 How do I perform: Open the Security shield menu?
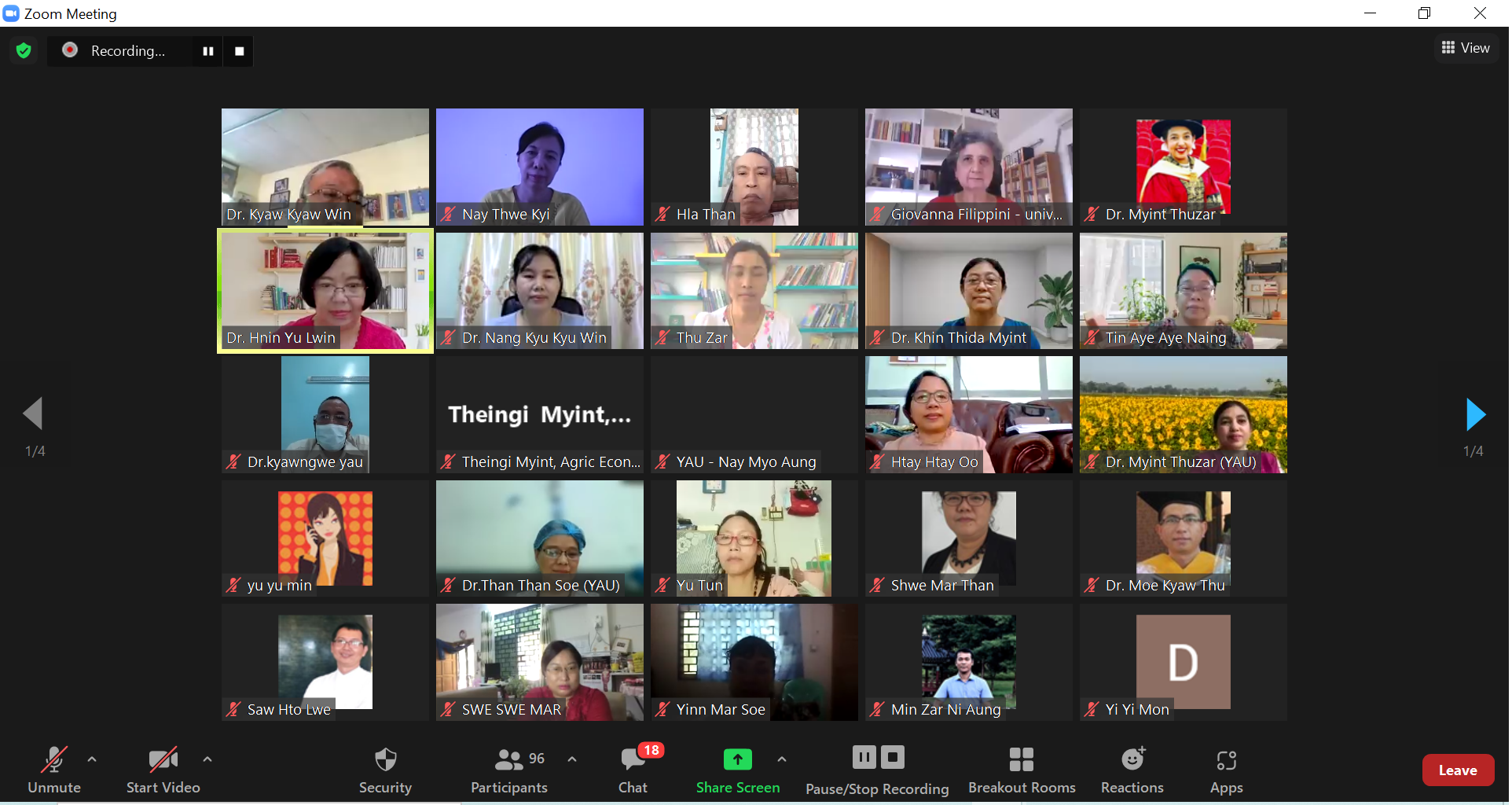pos(385,771)
